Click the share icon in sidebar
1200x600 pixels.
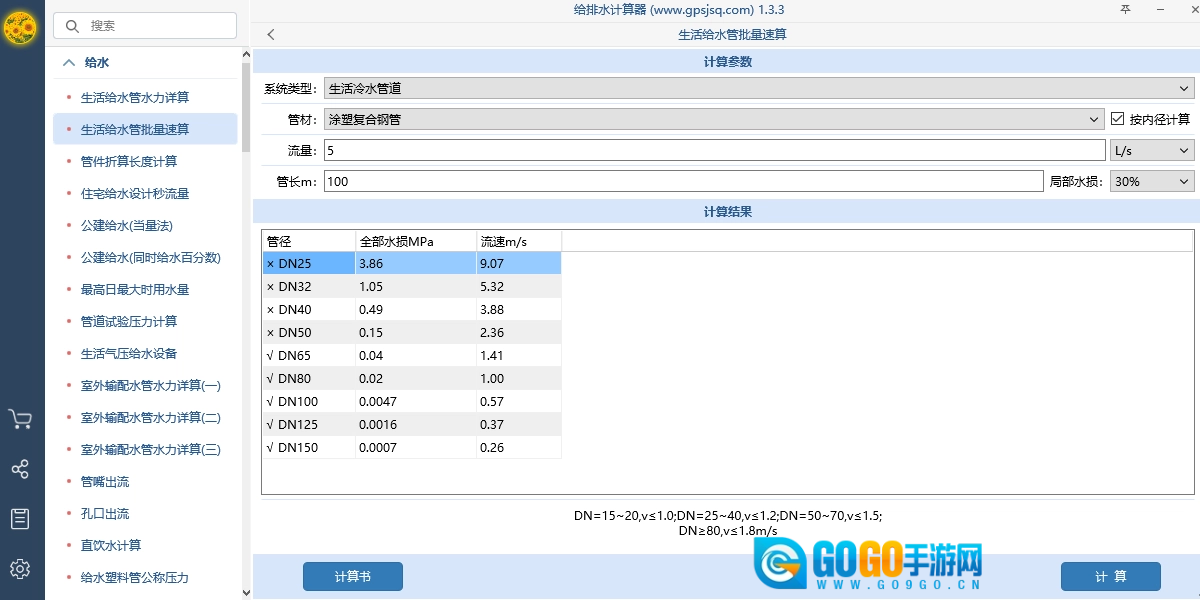(x=20, y=469)
